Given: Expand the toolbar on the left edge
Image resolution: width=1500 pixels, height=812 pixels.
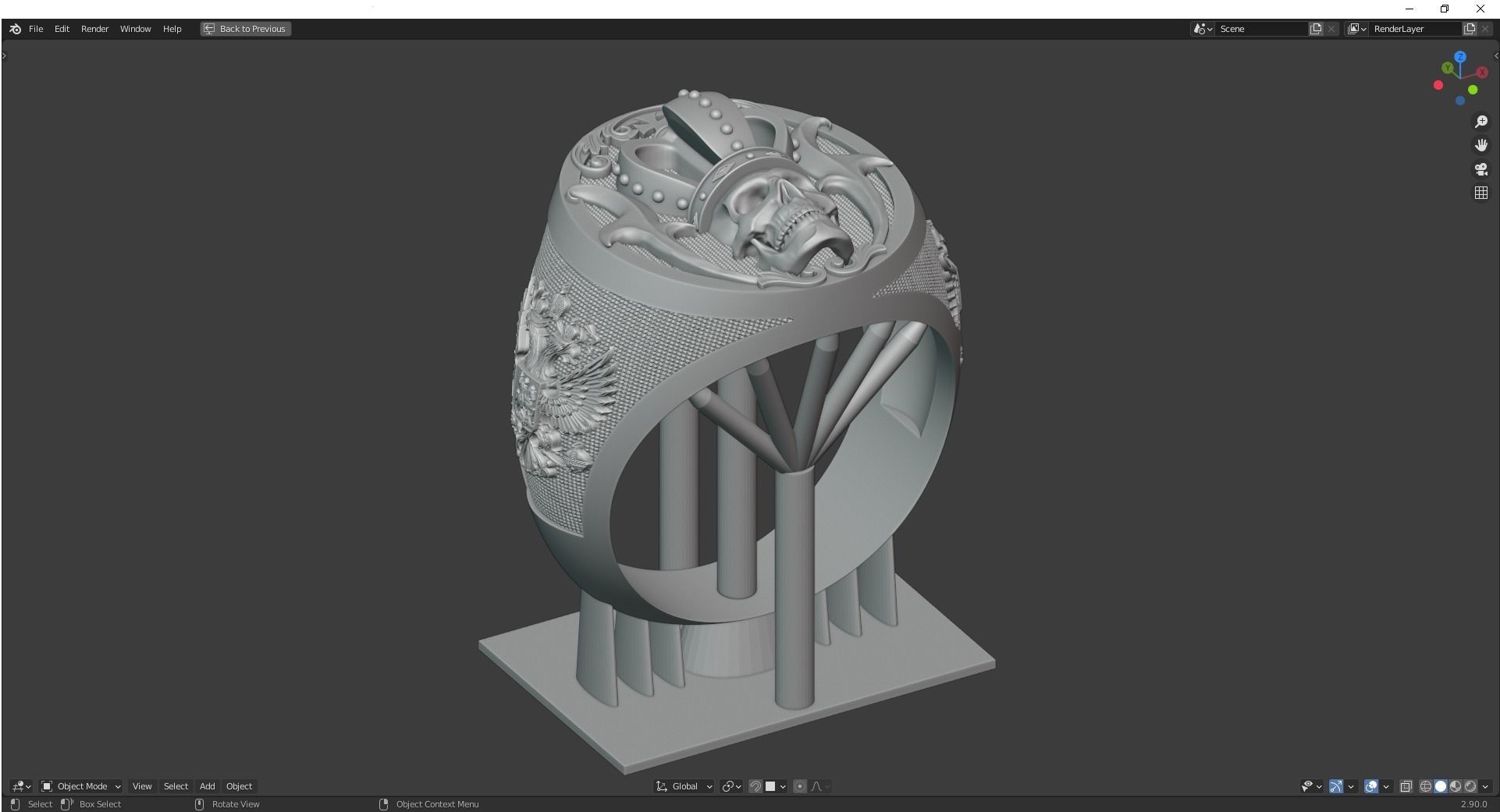Looking at the screenshot, I should (4, 55).
